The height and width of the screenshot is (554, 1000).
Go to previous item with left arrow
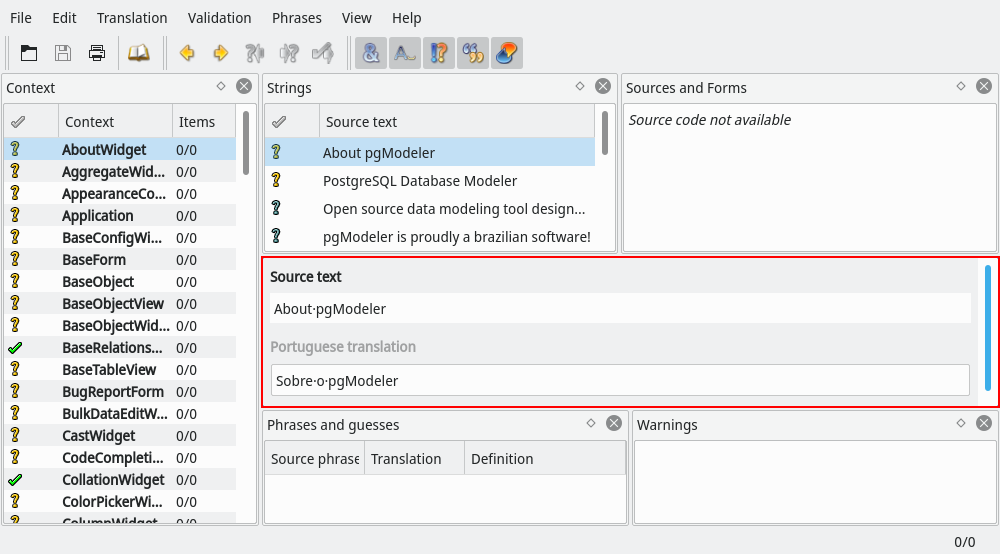(187, 53)
